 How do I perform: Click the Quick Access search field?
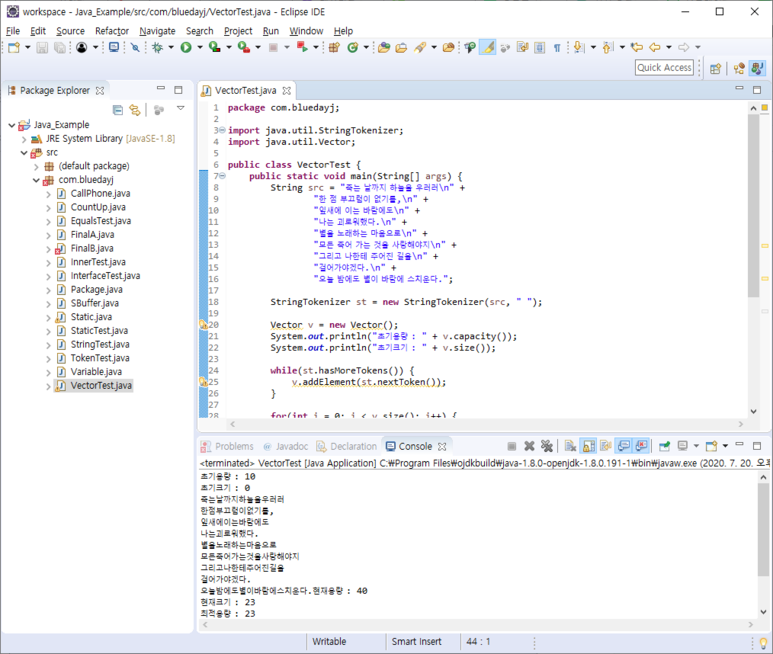(x=664, y=68)
